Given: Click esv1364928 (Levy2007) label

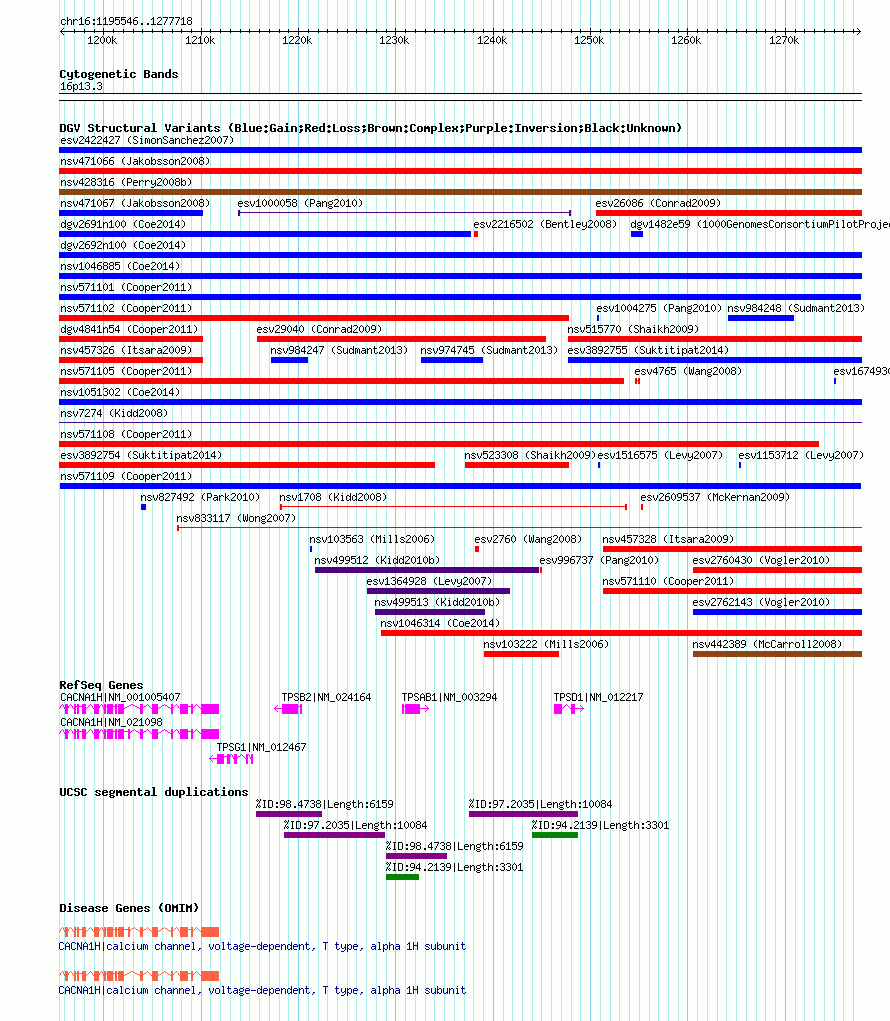Looking at the screenshot, I should (429, 581).
